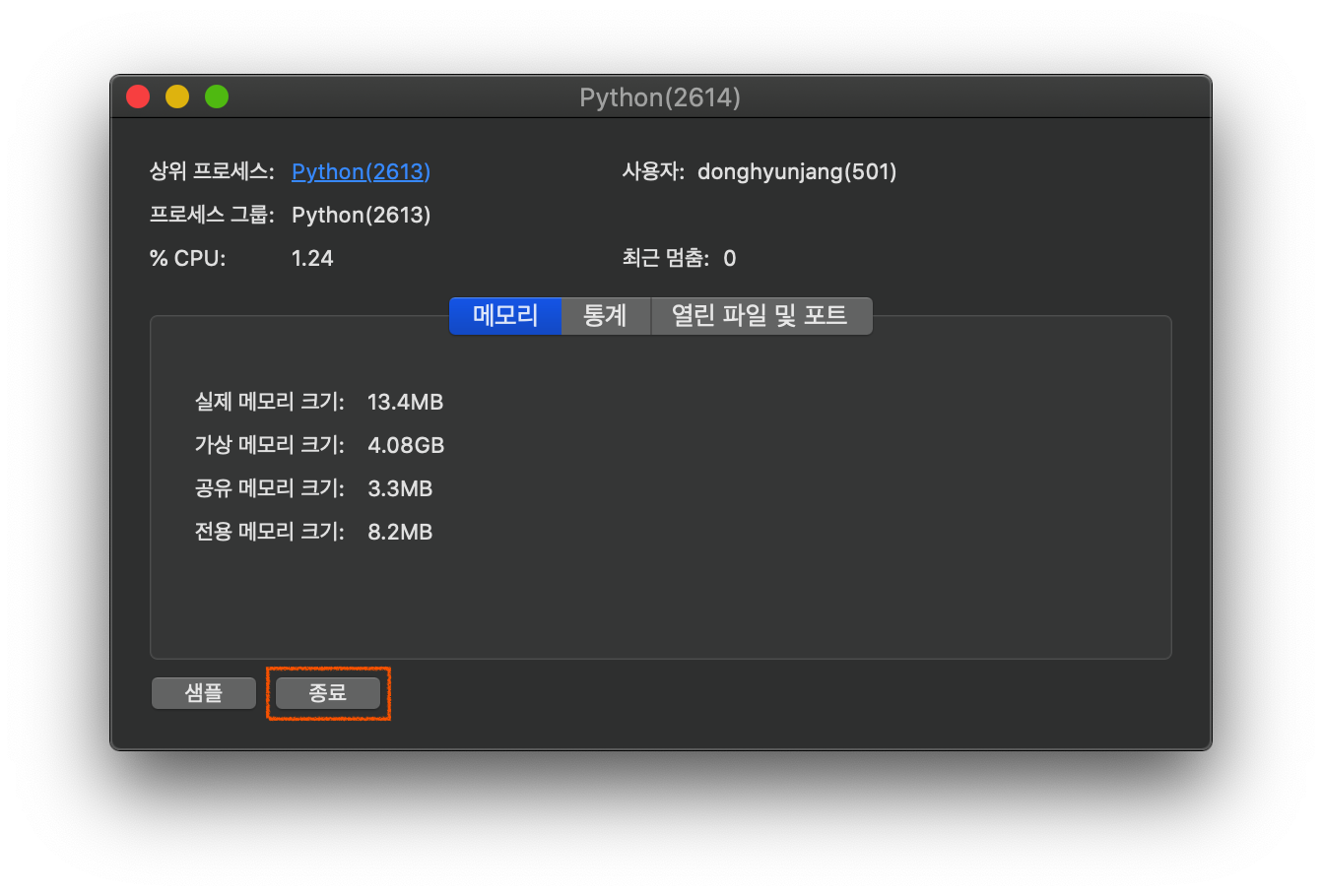Open the 열린 파일 및 포트 tab
1322x896 pixels.
pos(760,316)
